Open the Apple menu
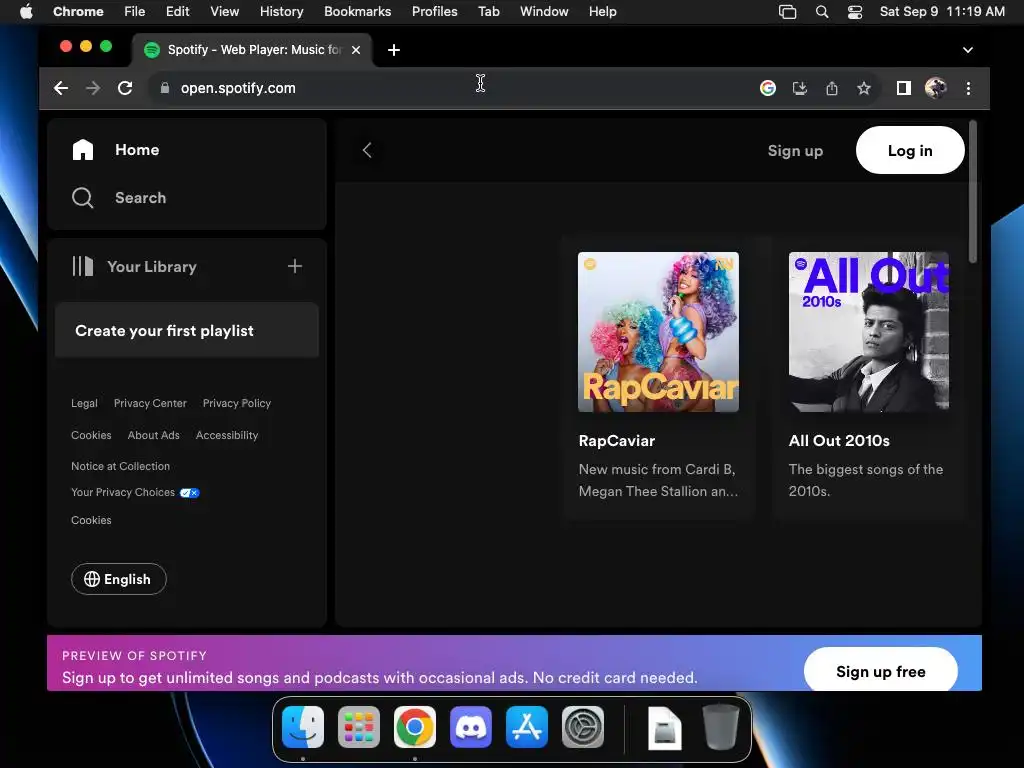 [26, 12]
